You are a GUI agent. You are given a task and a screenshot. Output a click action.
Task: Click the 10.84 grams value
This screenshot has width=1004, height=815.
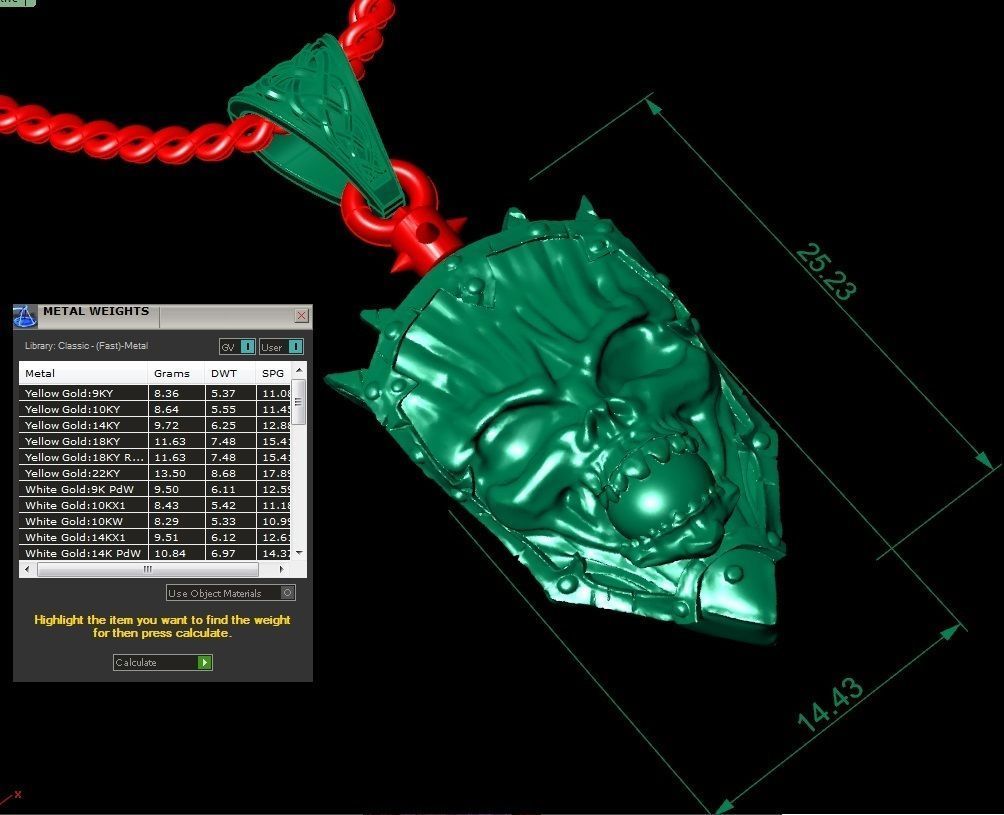click(x=170, y=553)
